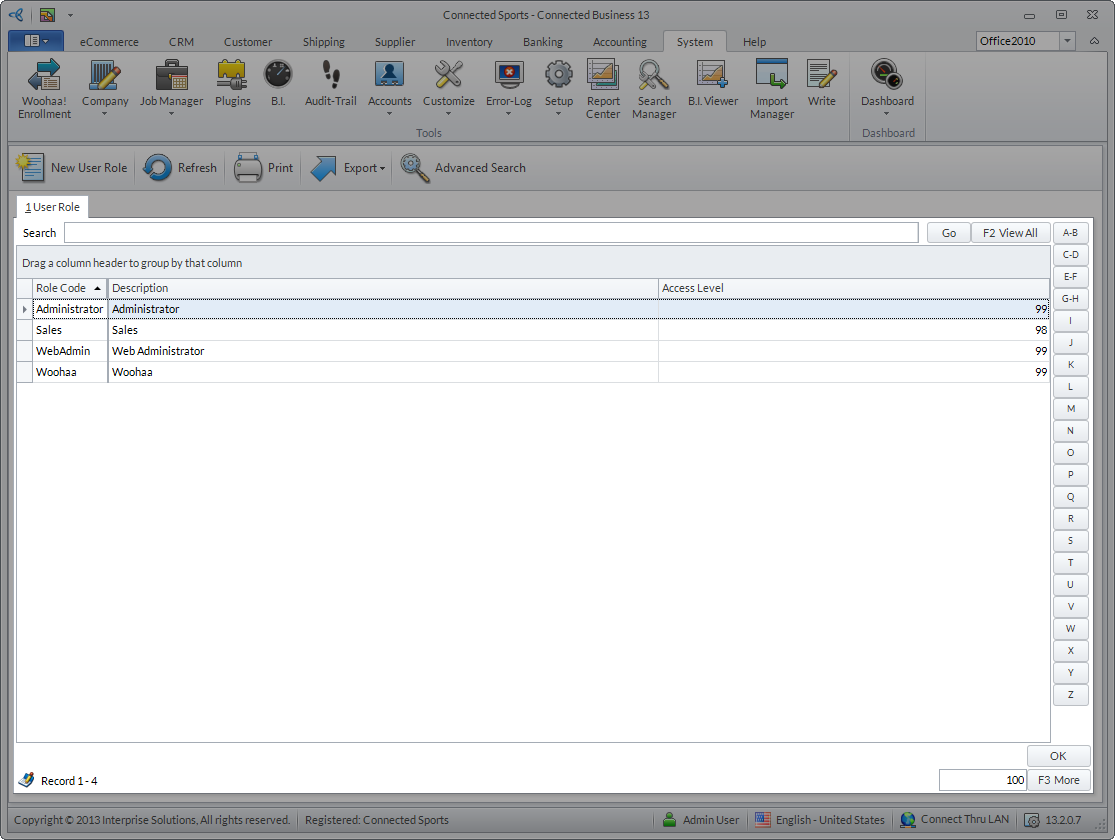Open the Import Manager
This screenshot has width=1115, height=840.
tap(771, 89)
